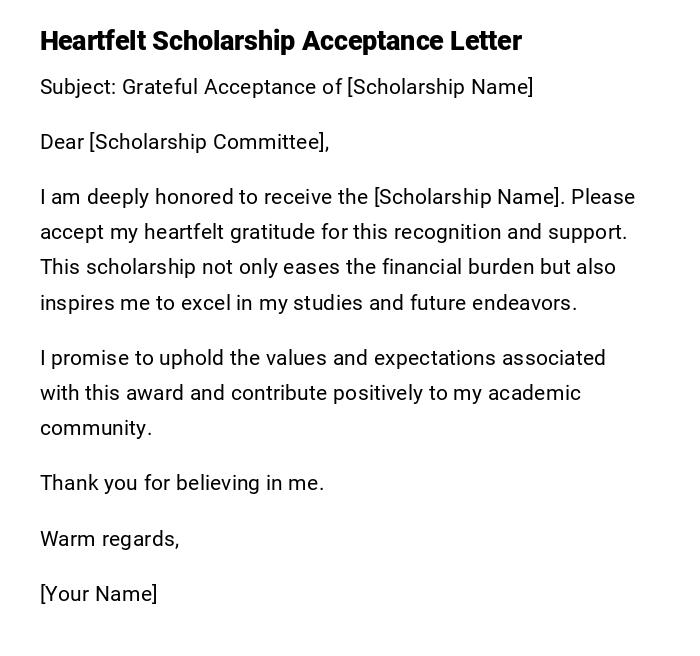
Task: Click the 'Warm regards,' closing line
Action: coord(110,539)
